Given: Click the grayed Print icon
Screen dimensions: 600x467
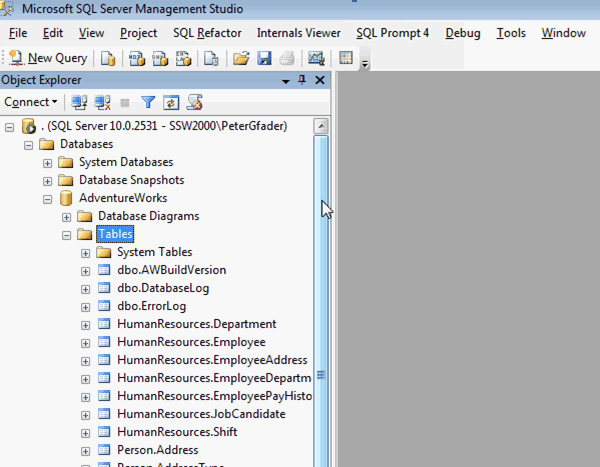Looking at the screenshot, I should point(287,58).
